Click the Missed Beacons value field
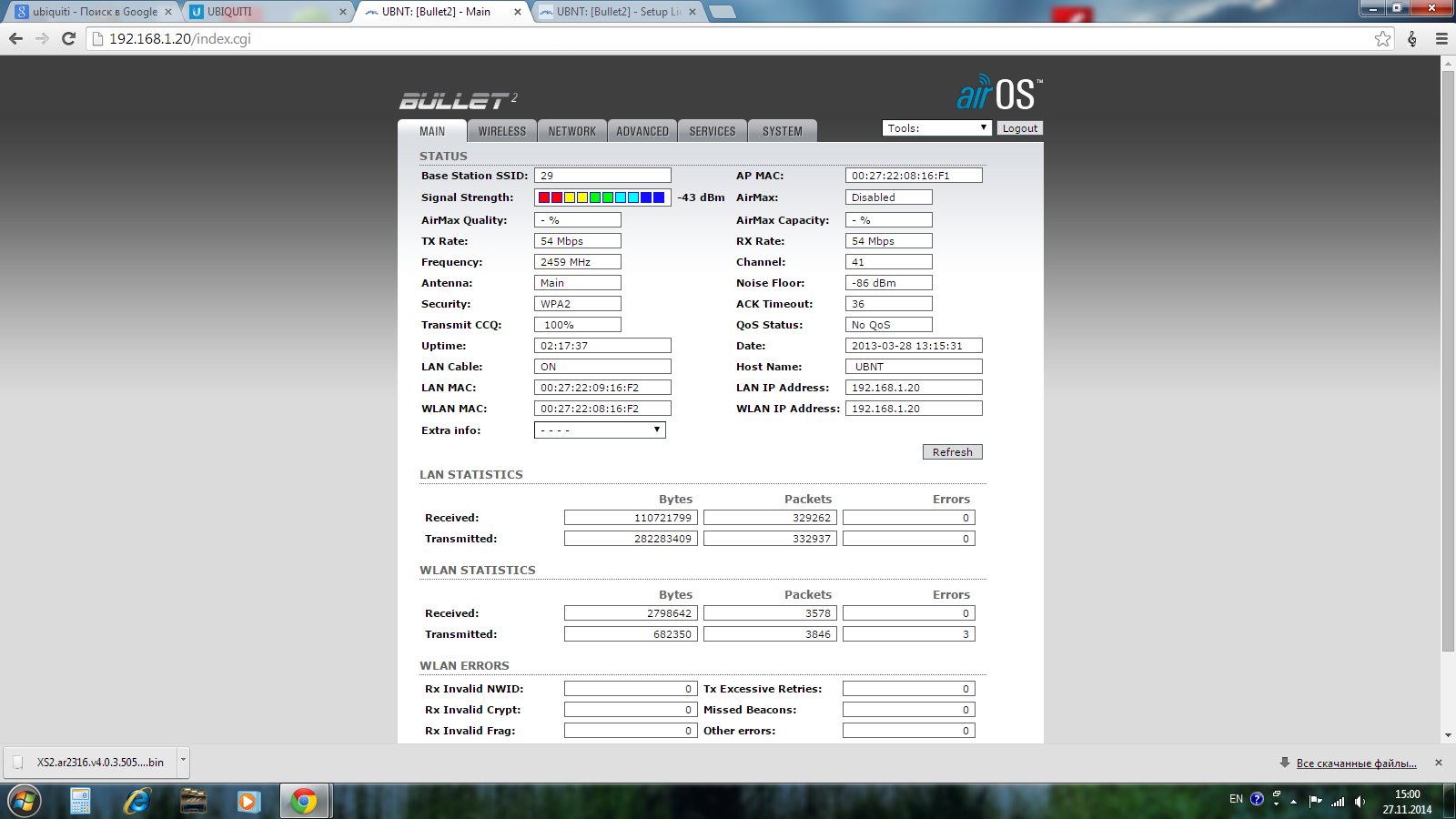The height and width of the screenshot is (819, 1456). [909, 710]
